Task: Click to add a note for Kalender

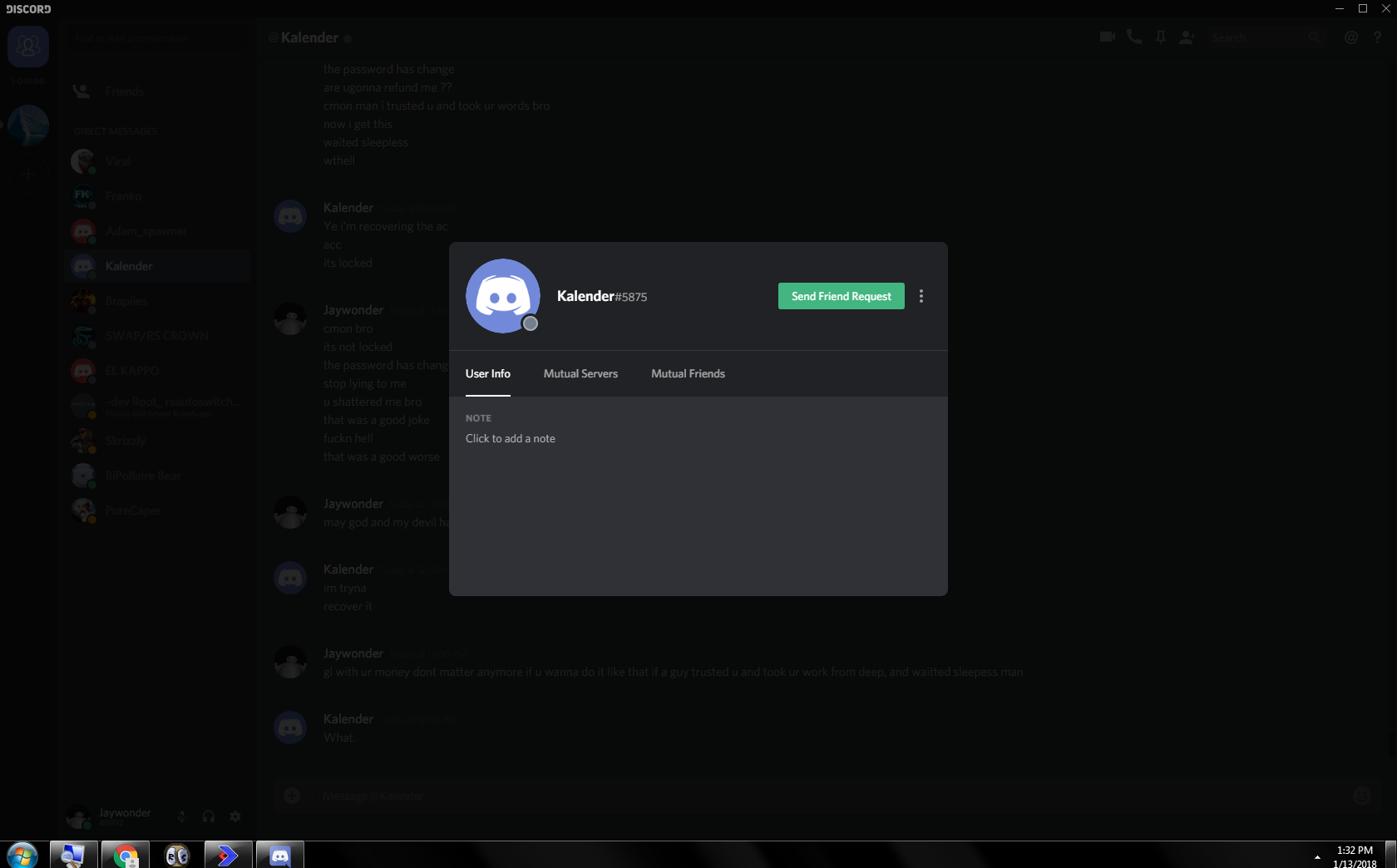Action: coord(511,438)
